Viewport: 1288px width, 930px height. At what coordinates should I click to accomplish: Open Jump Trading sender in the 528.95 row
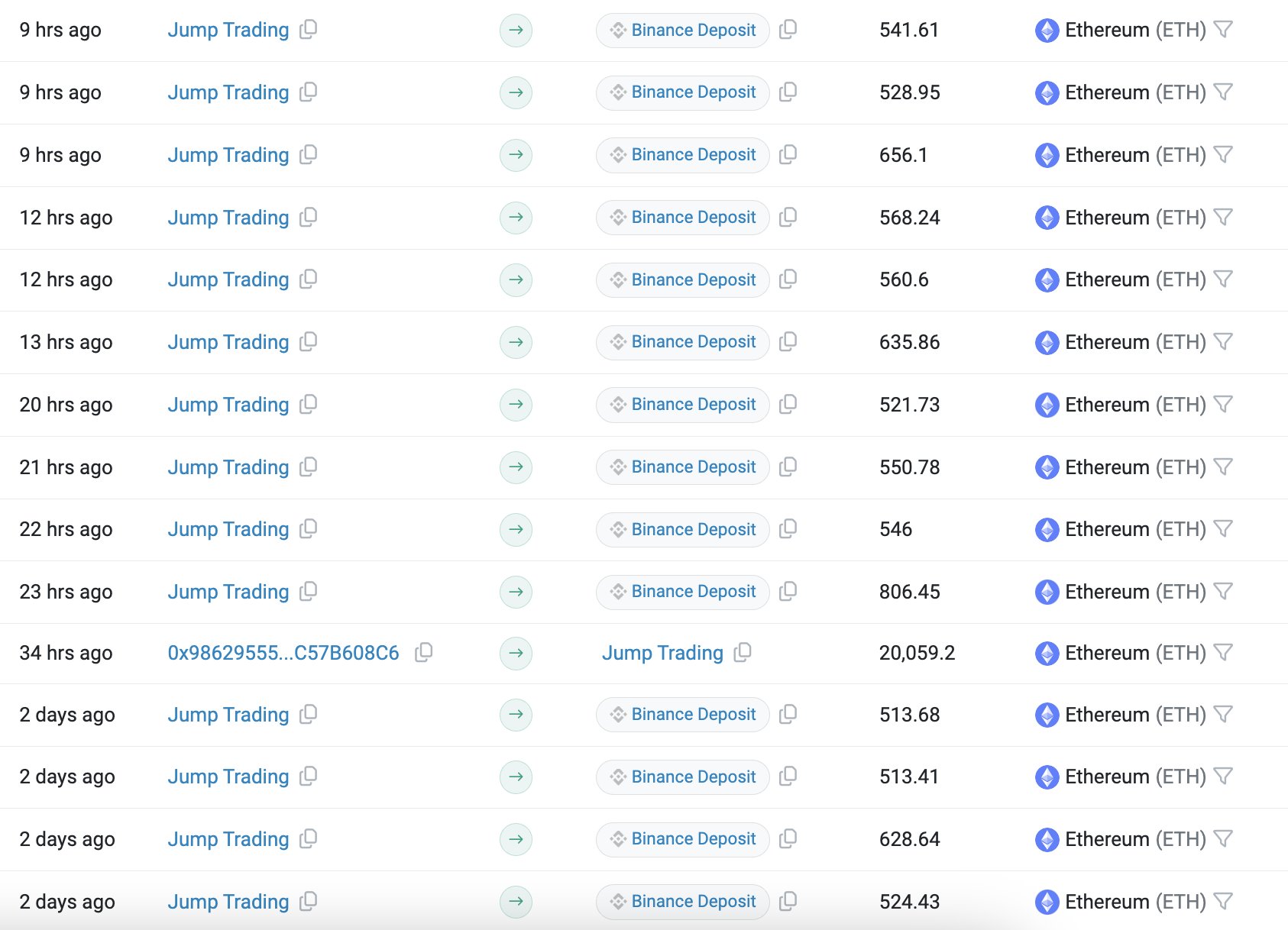click(x=228, y=92)
